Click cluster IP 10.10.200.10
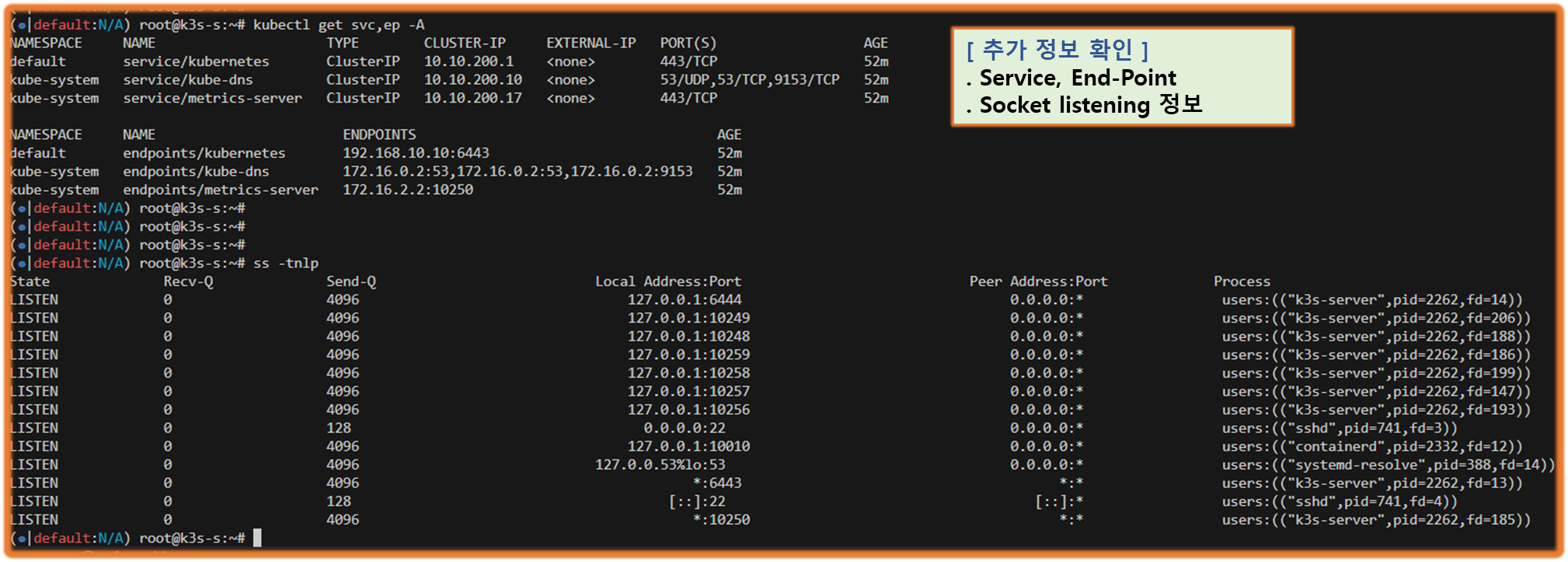The height and width of the screenshot is (562, 1568). click(x=473, y=80)
